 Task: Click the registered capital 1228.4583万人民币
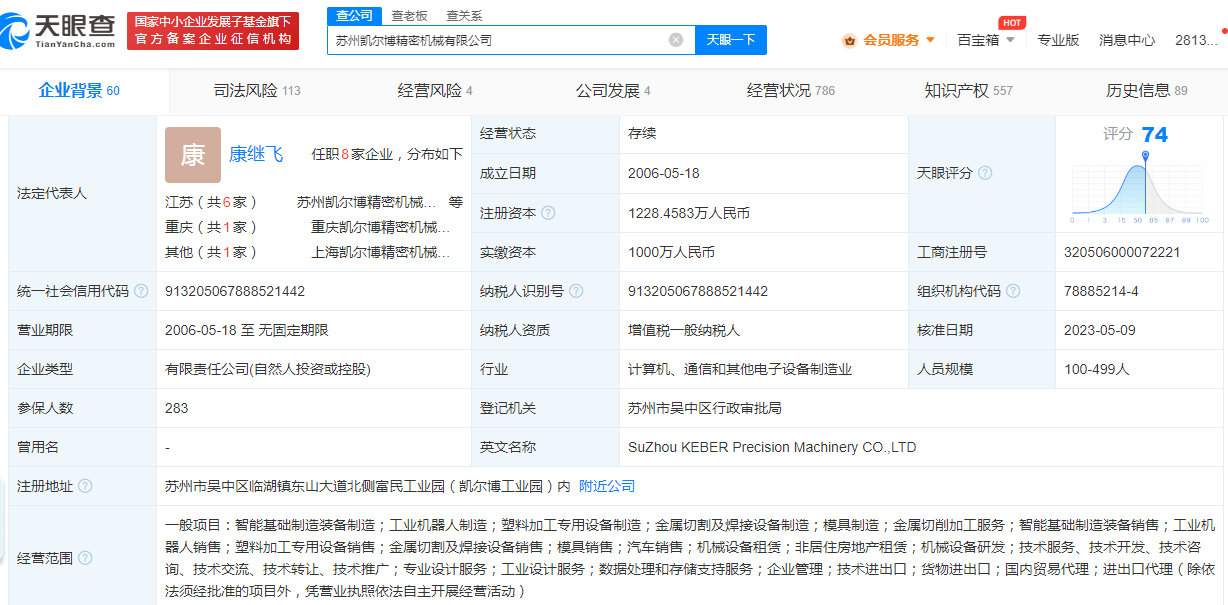point(689,213)
